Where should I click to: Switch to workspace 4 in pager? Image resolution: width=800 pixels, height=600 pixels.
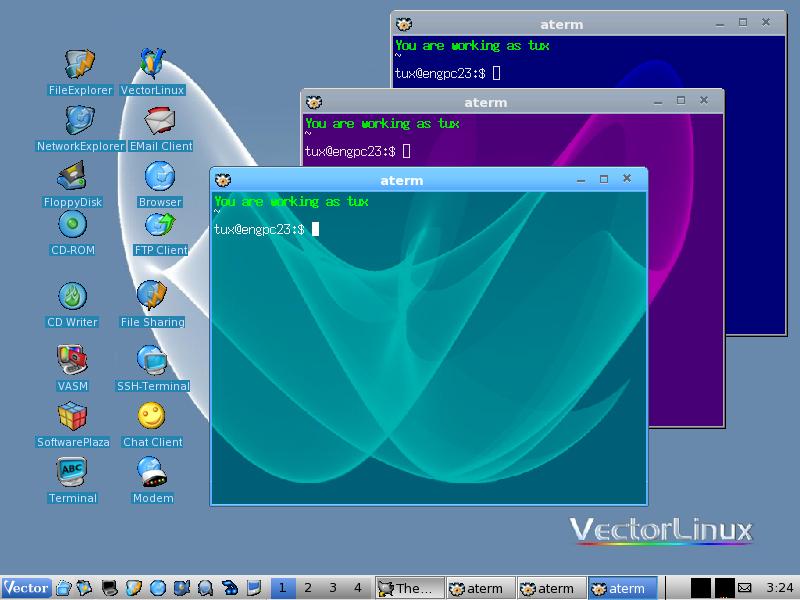[358, 588]
